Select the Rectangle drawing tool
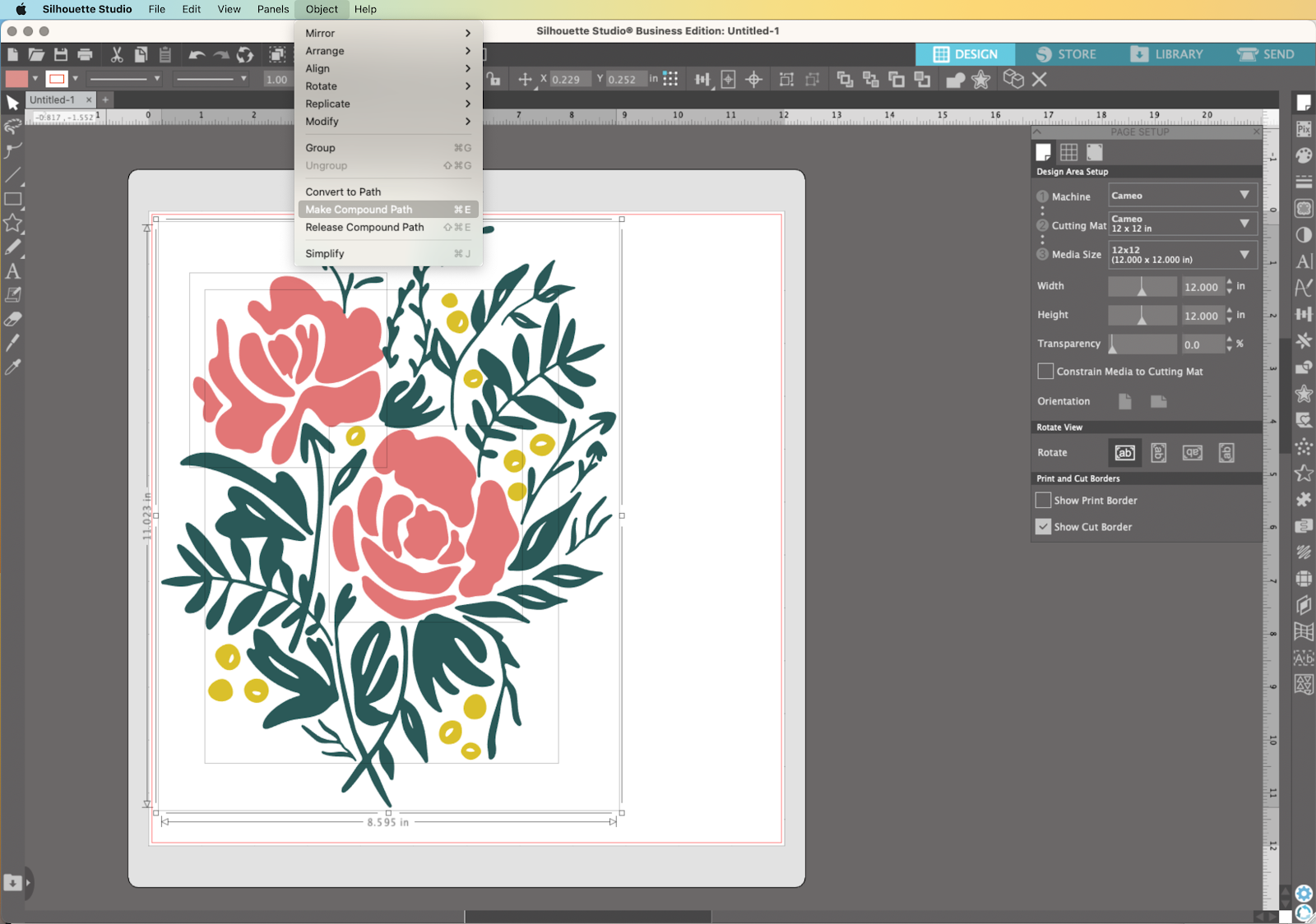 (x=12, y=199)
